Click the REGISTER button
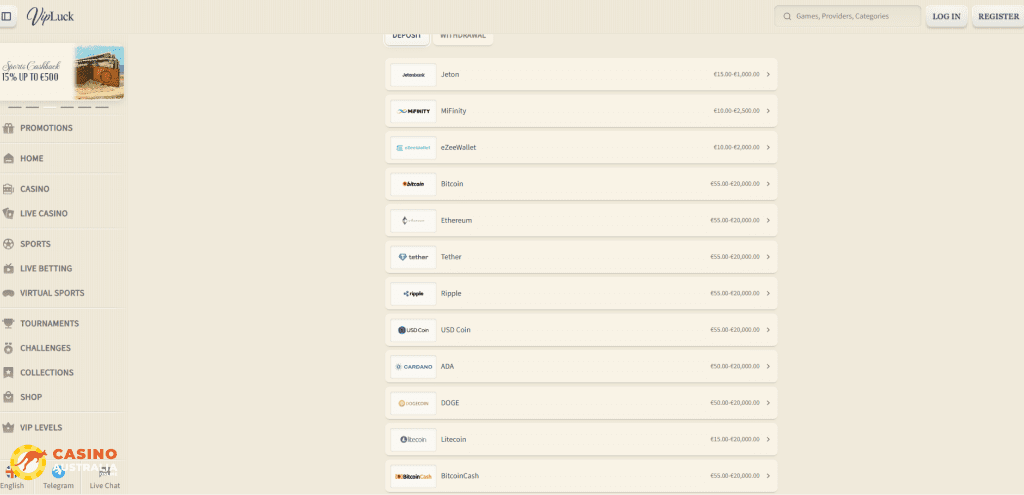 (998, 16)
